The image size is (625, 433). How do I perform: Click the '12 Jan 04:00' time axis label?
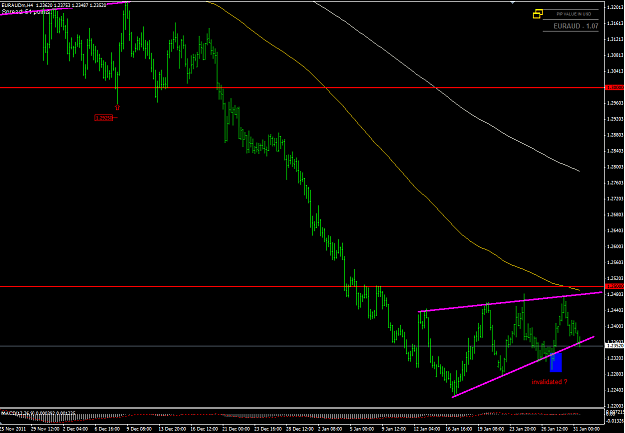coord(427,429)
